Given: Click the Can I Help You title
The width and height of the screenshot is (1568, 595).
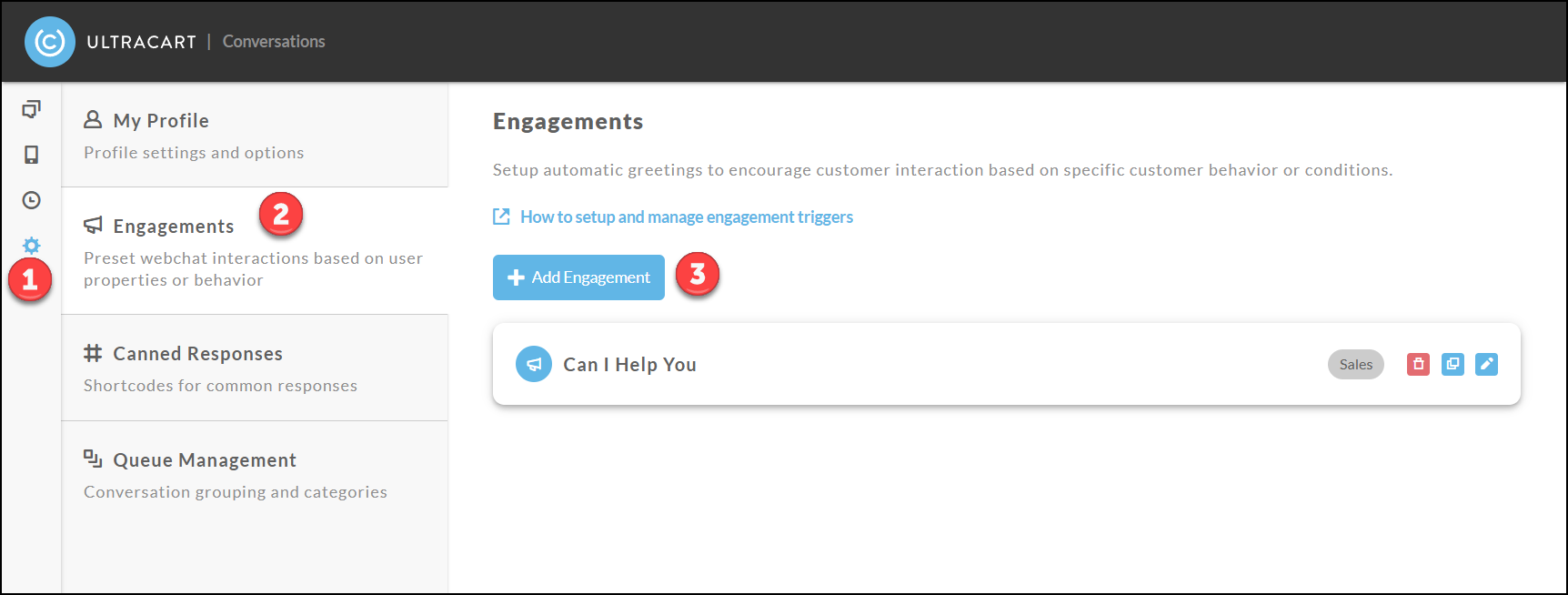Looking at the screenshot, I should (x=629, y=364).
